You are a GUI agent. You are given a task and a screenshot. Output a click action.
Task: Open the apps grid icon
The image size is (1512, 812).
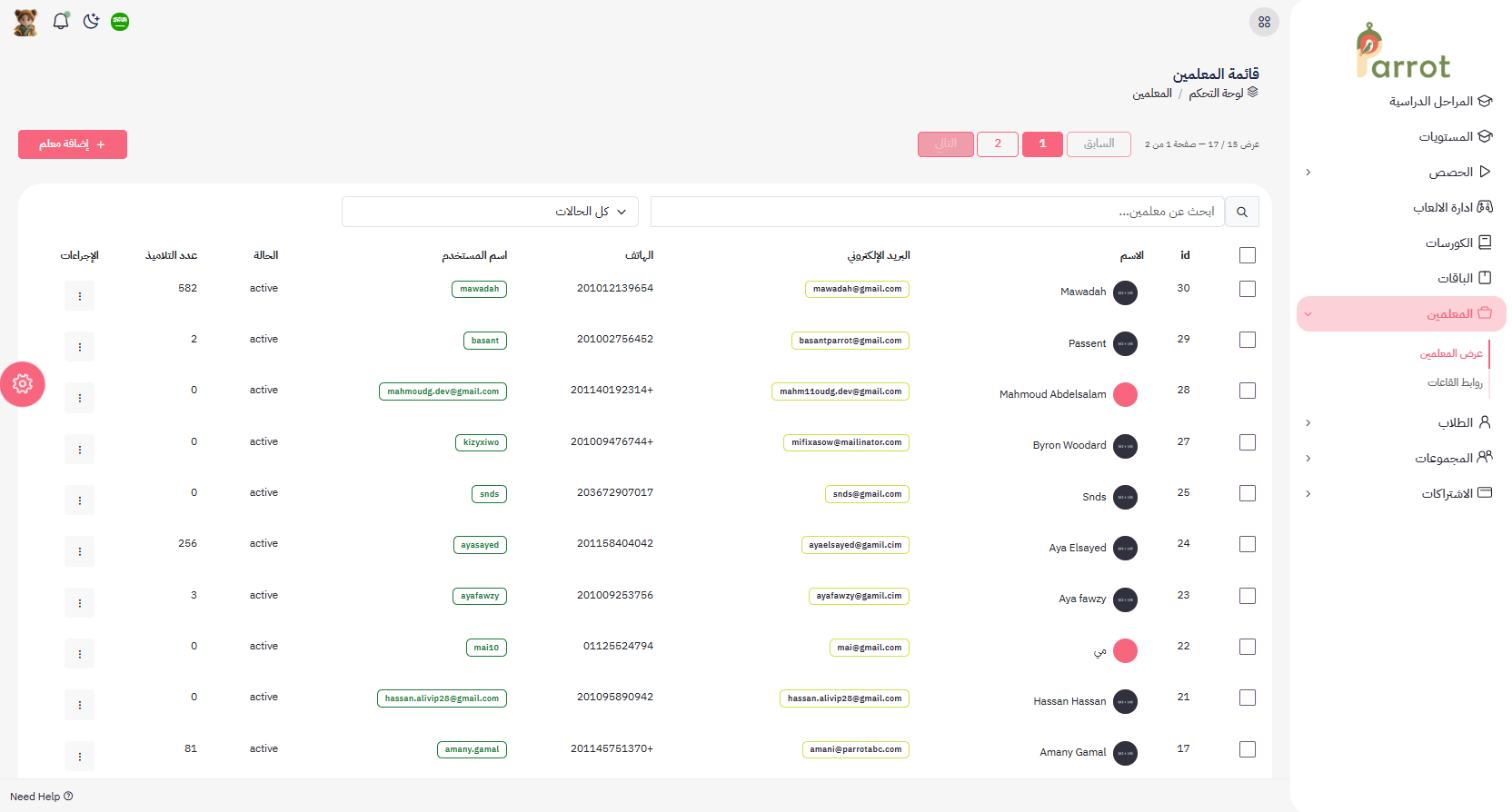point(1264,22)
